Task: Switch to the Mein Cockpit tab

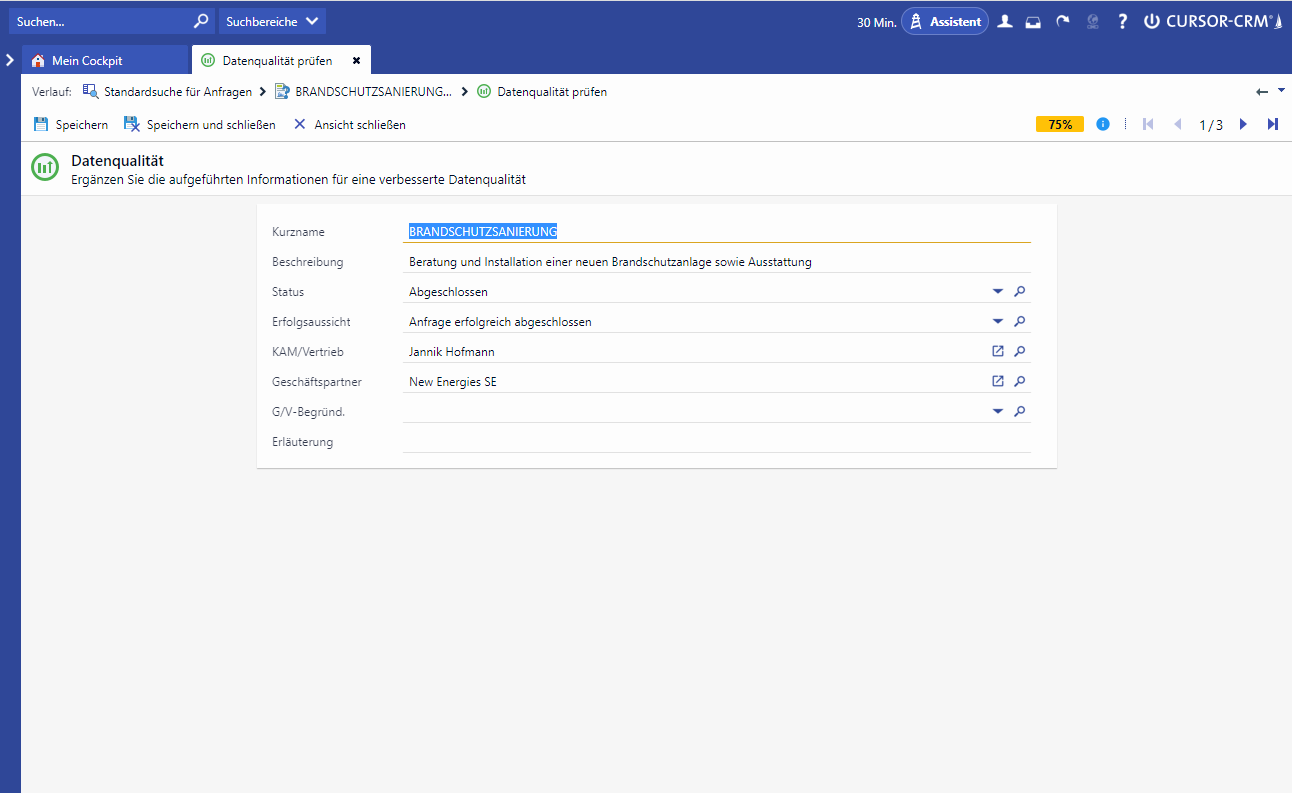Action: click(87, 61)
